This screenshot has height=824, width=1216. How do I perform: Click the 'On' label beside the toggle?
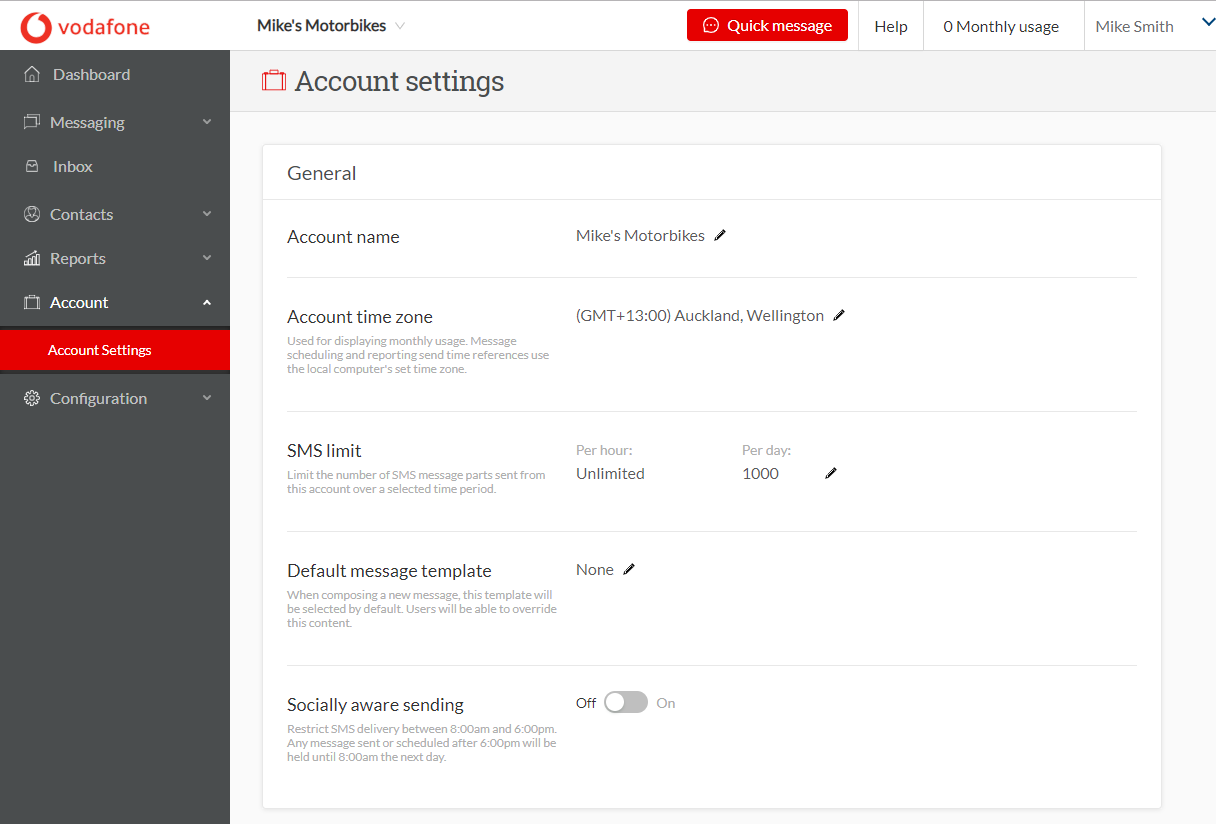pos(666,703)
